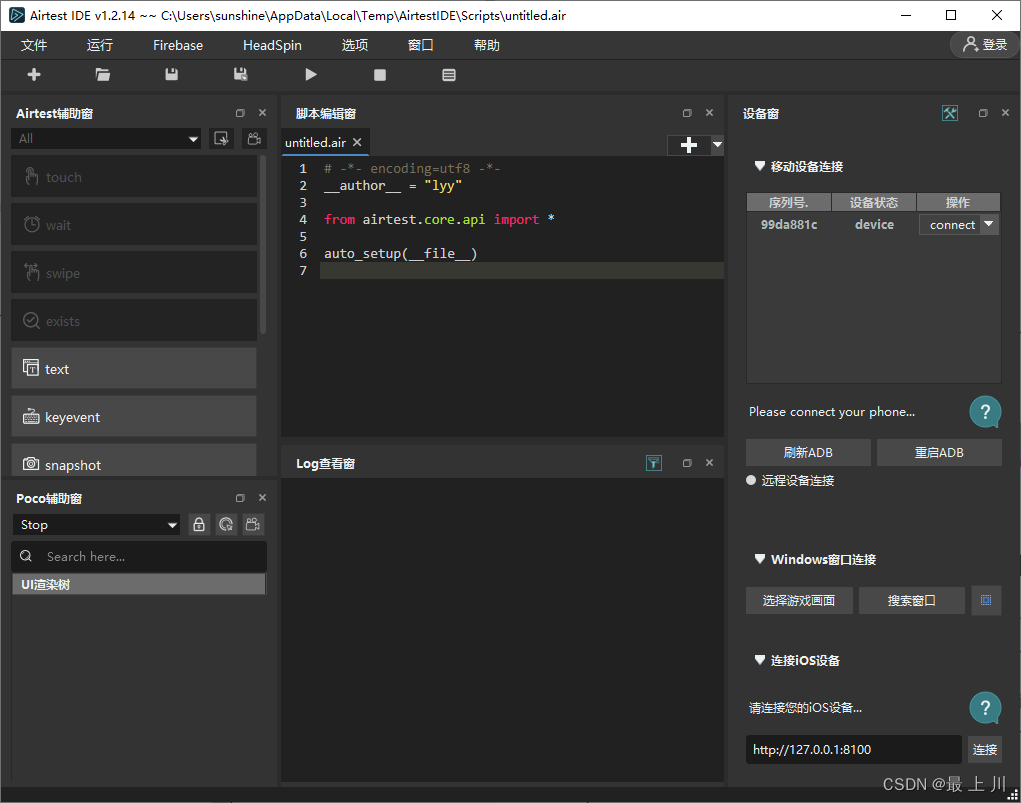
Task: Stop the script with the stop icon
Action: tap(380, 75)
